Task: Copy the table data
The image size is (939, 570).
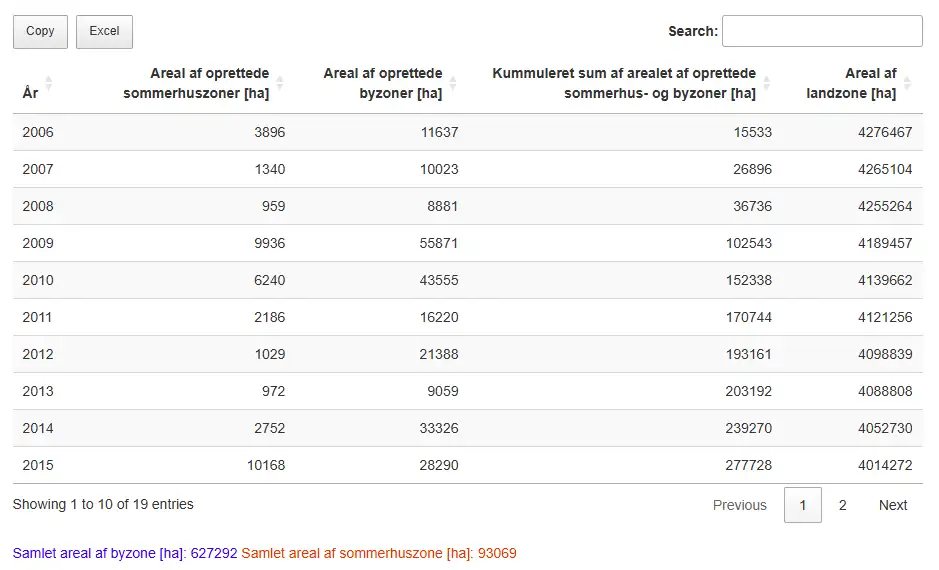Action: coord(40,32)
